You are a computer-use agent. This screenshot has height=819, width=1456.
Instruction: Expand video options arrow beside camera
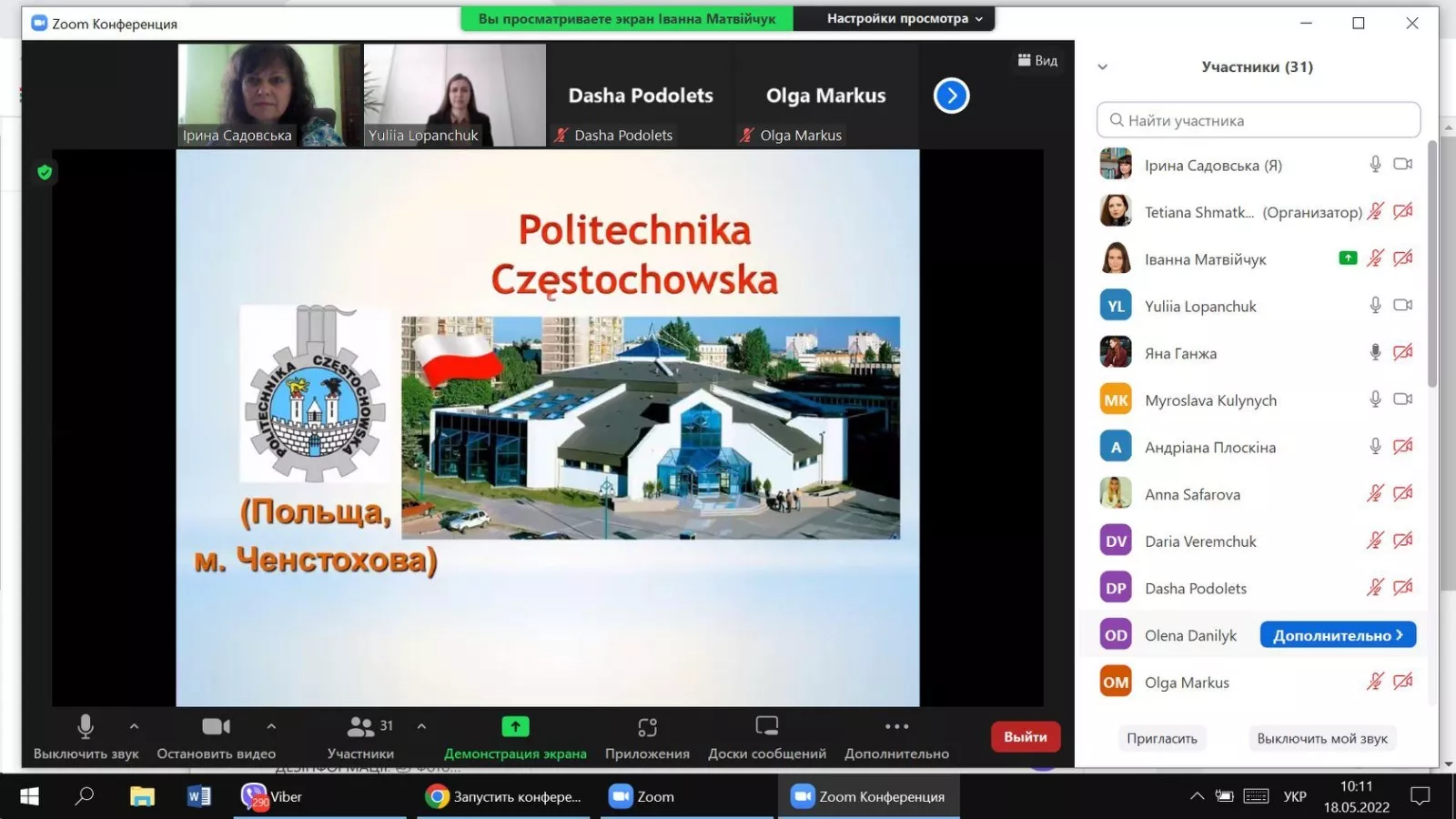click(271, 726)
